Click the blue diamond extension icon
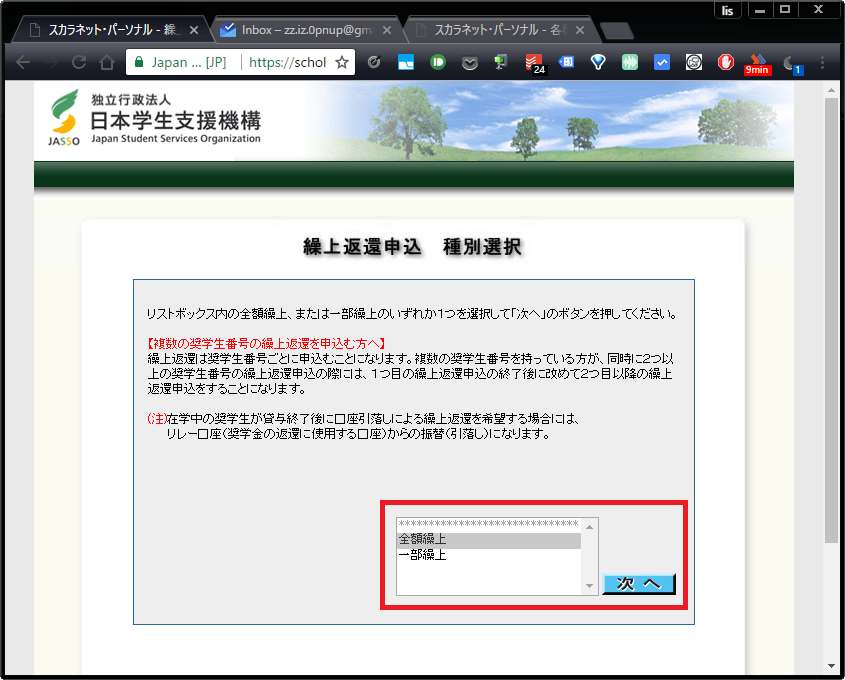Image resolution: width=845 pixels, height=680 pixels. coord(598,63)
